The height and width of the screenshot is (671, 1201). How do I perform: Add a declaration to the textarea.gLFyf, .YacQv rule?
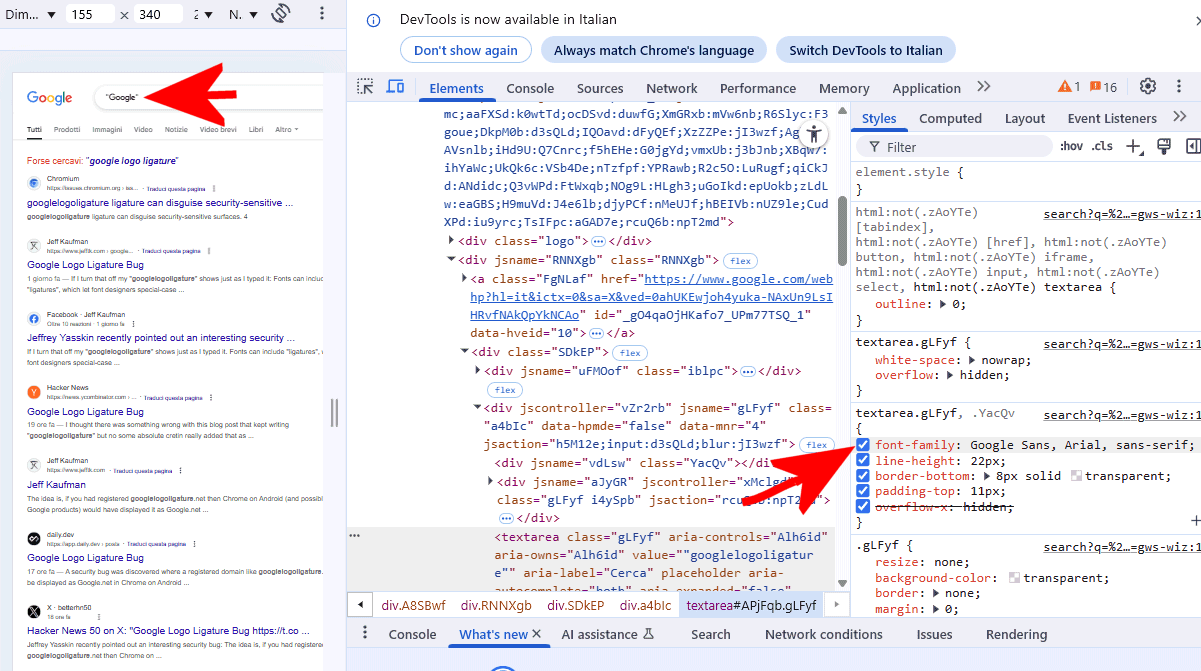pos(1195,521)
